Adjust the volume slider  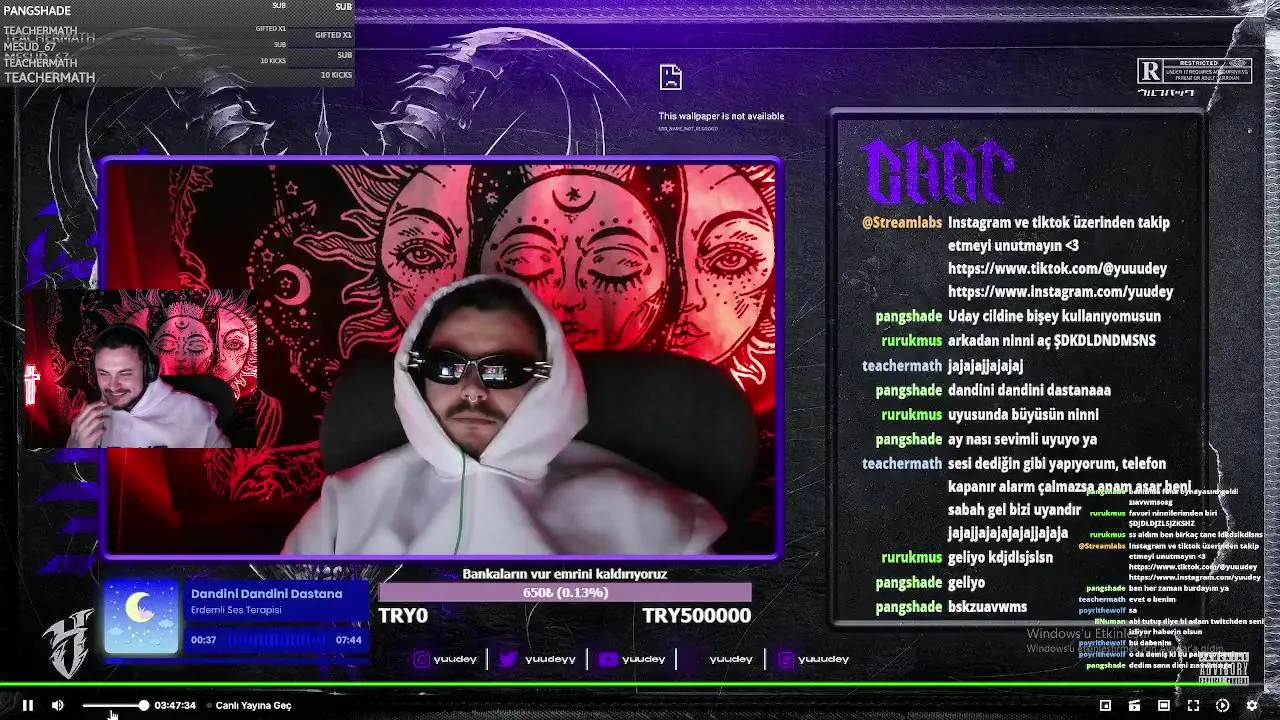(x=115, y=705)
